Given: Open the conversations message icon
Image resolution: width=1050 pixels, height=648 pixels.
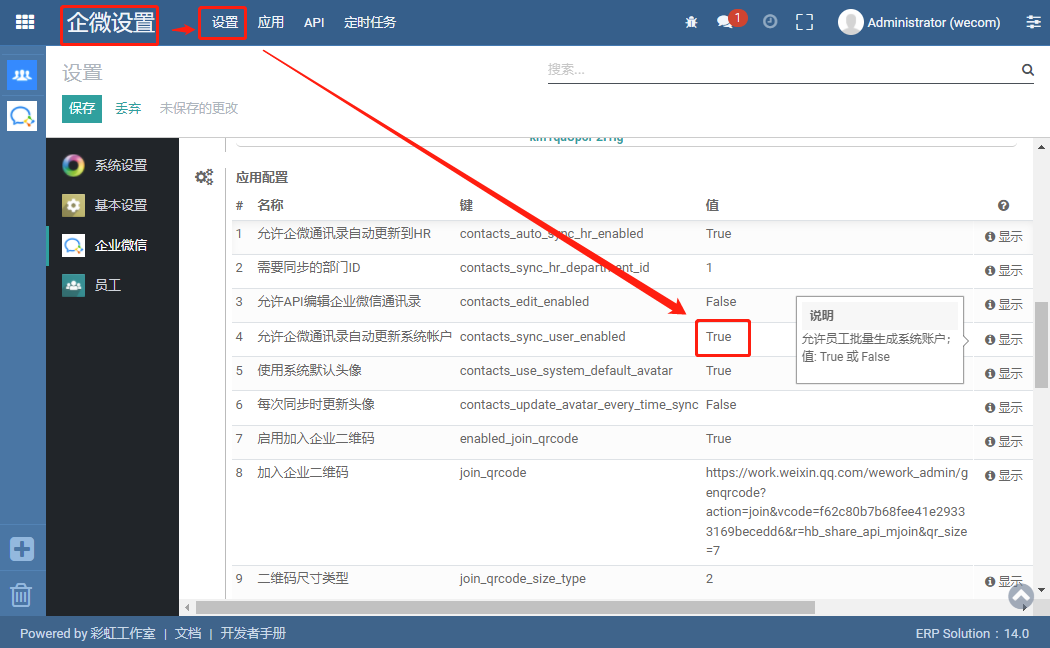Looking at the screenshot, I should (x=725, y=22).
